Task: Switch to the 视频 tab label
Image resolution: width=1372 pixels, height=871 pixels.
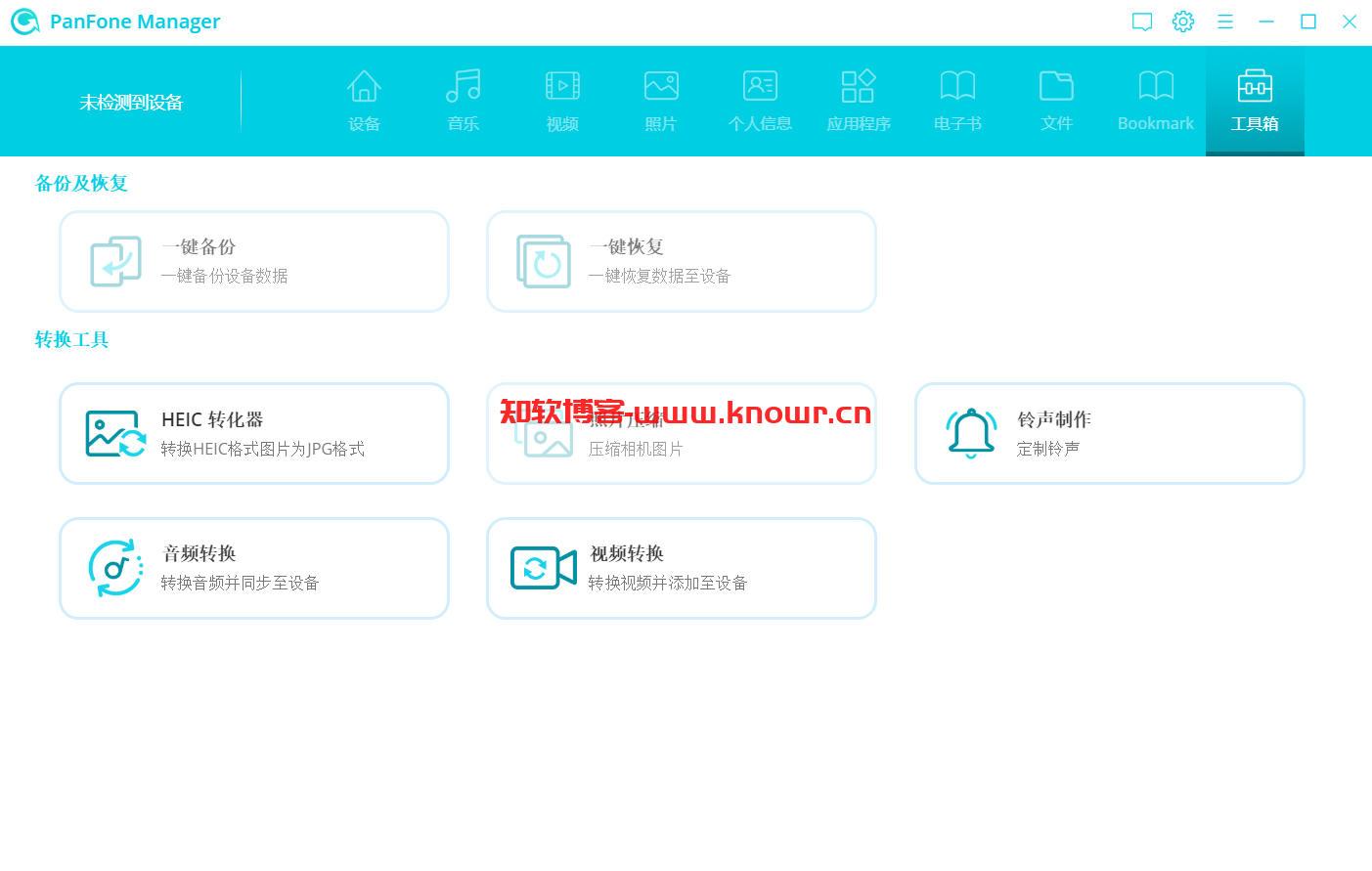Action: [x=562, y=124]
